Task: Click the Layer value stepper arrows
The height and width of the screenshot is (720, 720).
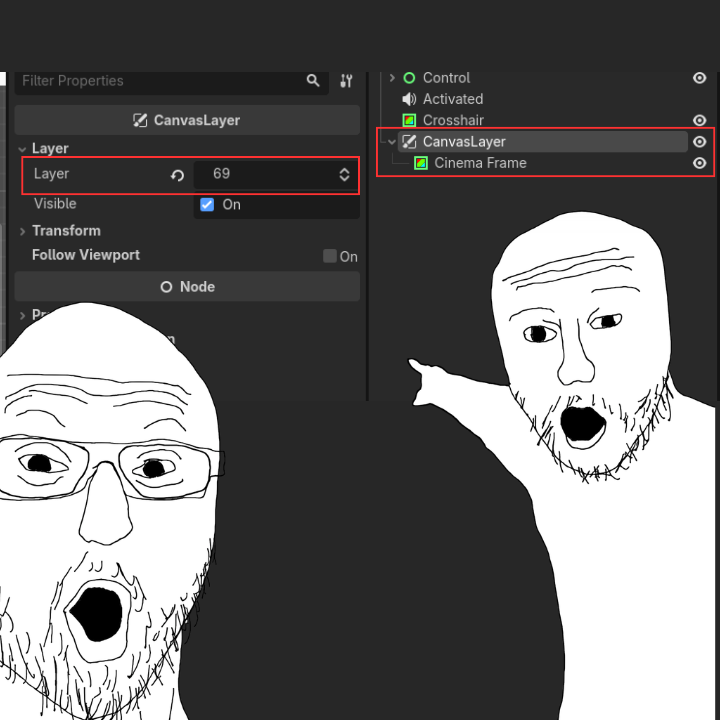Action: 344,174
